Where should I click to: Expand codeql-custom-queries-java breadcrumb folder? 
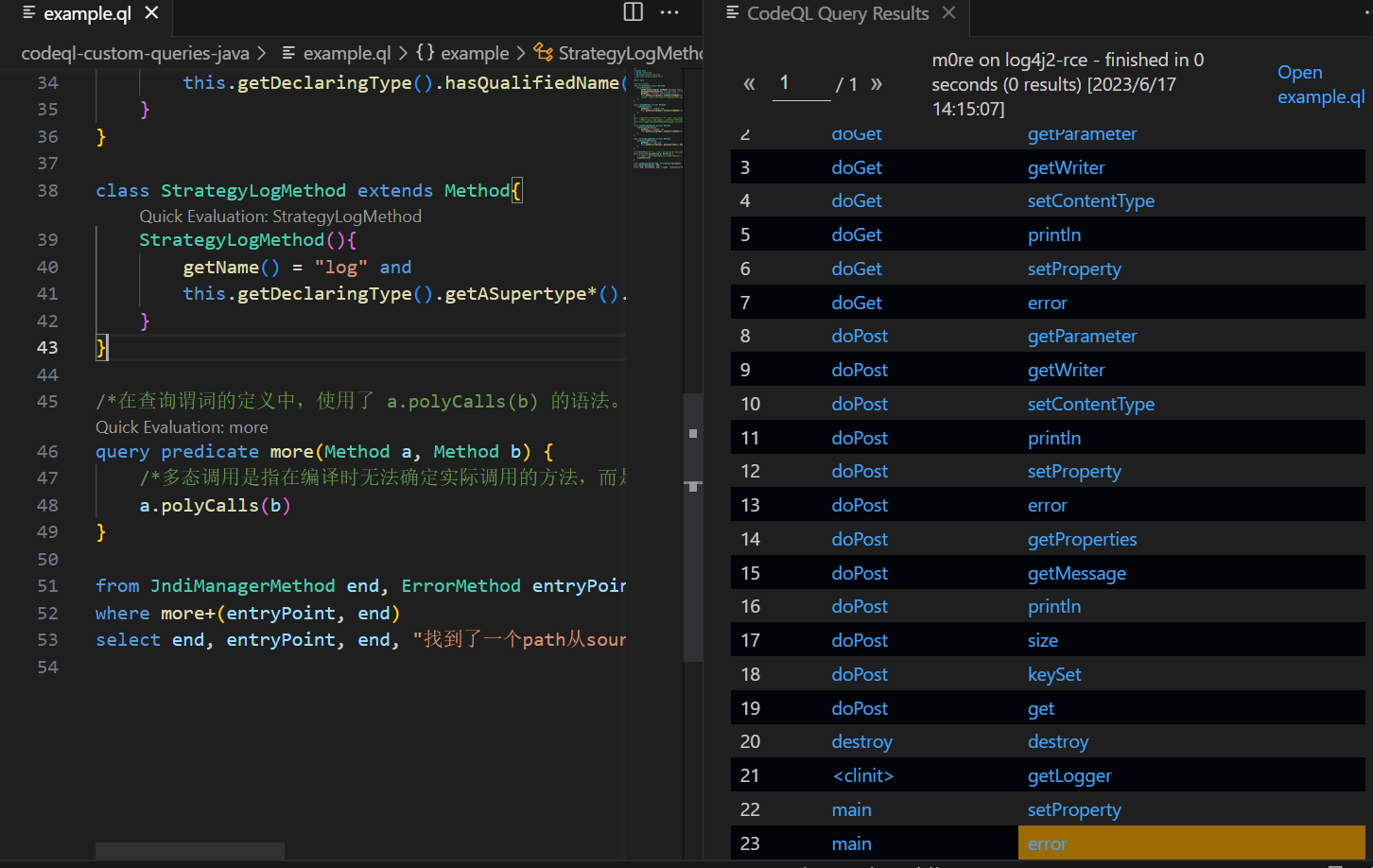pyautogui.click(x=134, y=54)
